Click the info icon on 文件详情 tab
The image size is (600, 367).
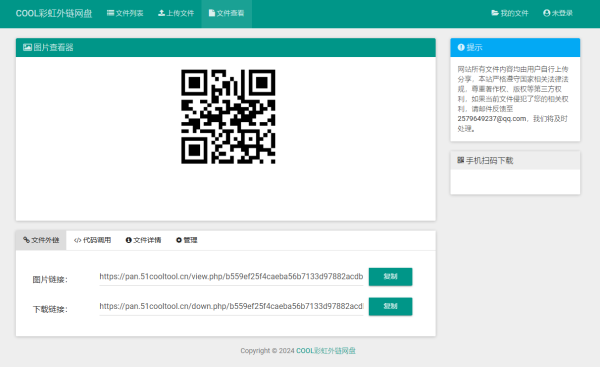click(129, 240)
